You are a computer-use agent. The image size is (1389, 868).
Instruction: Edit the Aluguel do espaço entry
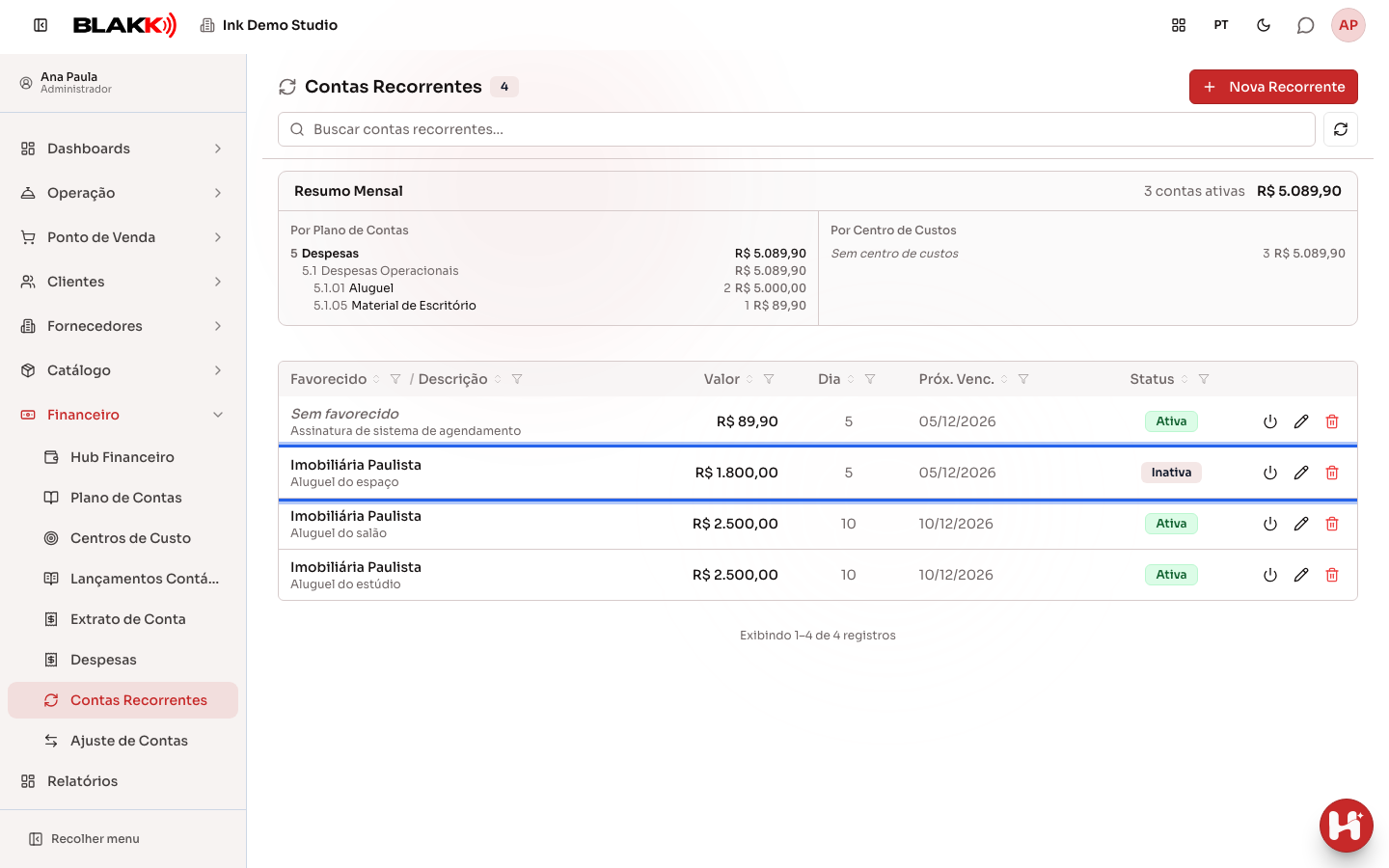click(1301, 473)
